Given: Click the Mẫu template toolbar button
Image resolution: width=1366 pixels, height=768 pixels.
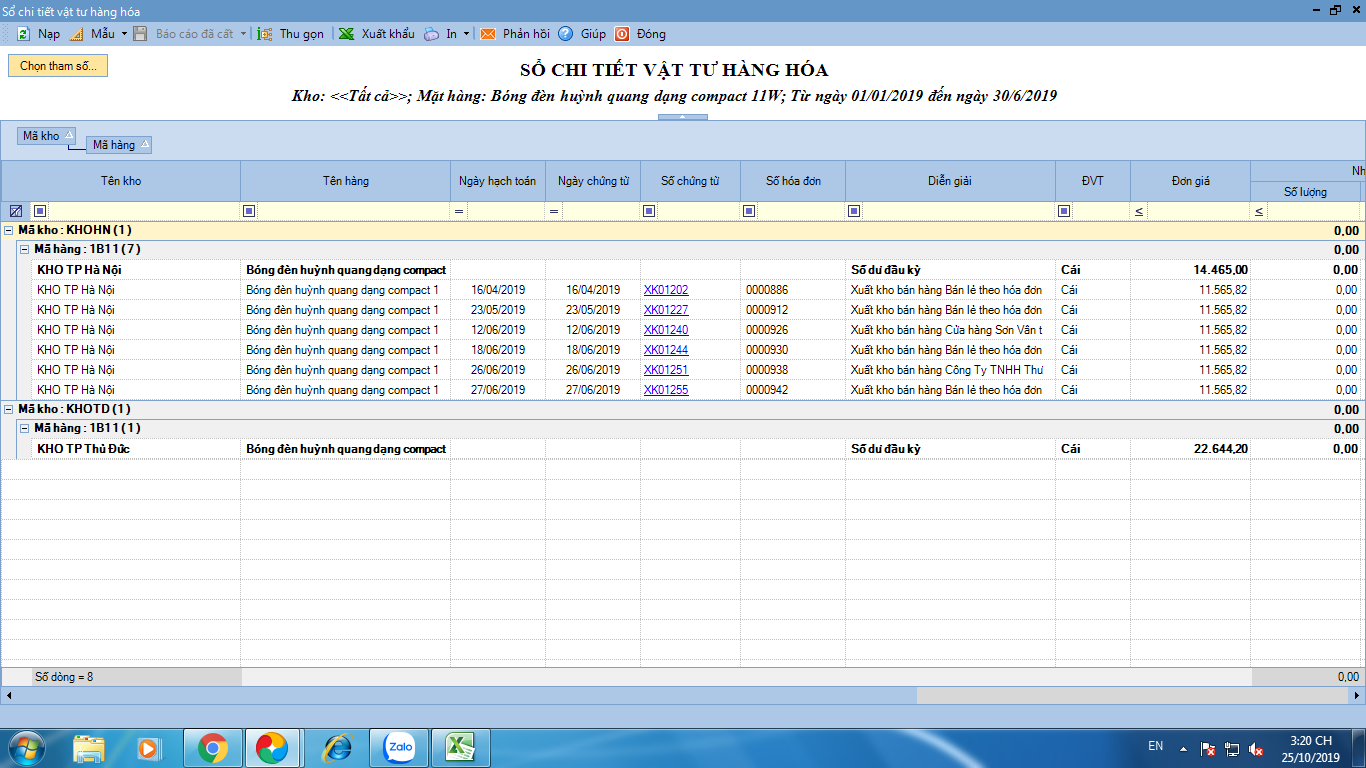Looking at the screenshot, I should click(x=92, y=34).
